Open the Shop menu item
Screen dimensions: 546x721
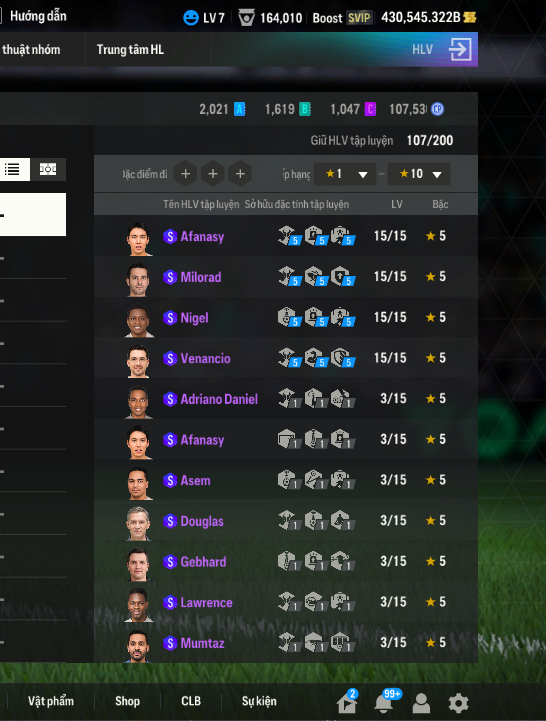click(127, 701)
